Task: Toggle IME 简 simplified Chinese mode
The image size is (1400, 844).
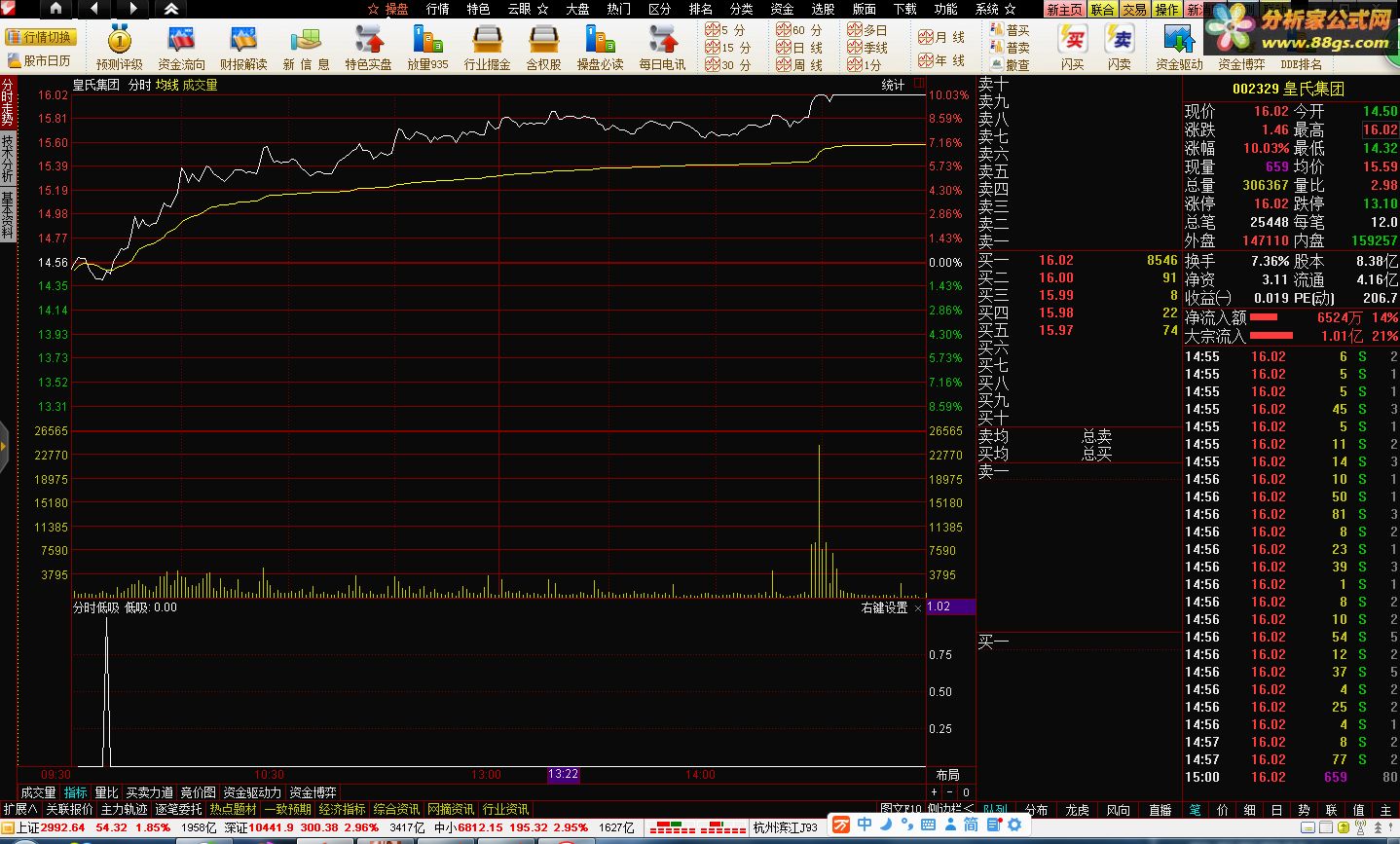Action: tap(971, 825)
